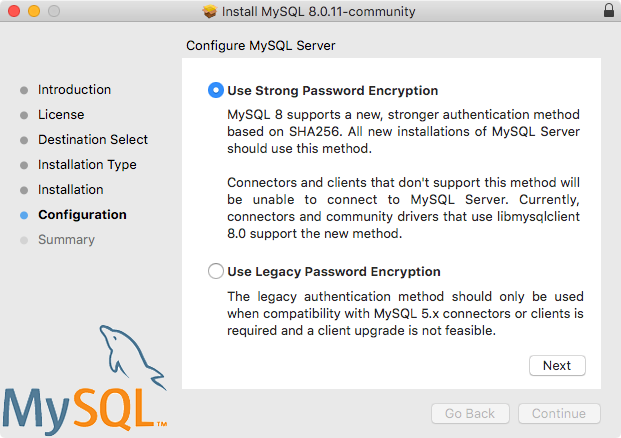Select Use Strong Password Encryption option

[216, 90]
